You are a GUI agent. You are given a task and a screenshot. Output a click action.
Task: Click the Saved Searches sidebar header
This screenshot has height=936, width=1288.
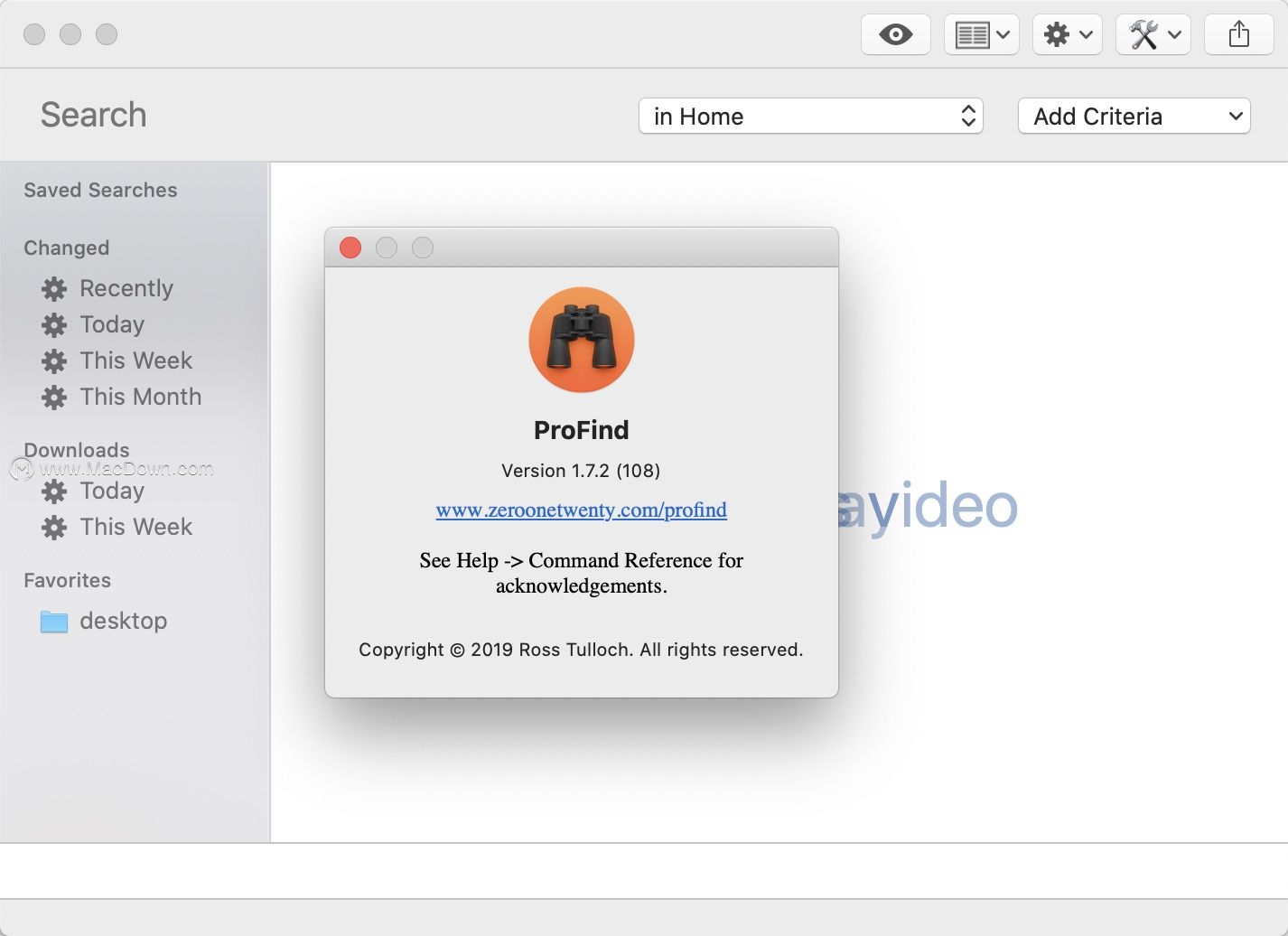100,190
